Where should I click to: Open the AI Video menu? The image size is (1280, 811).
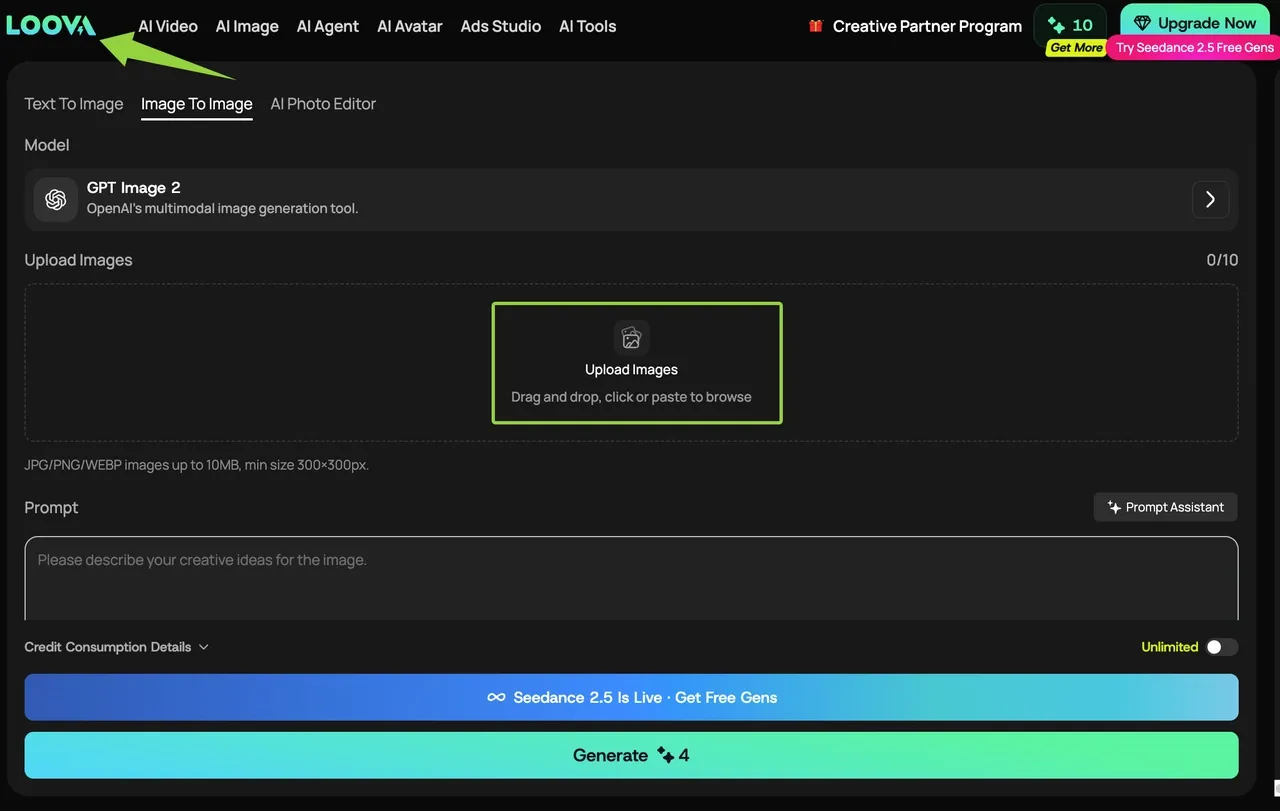(x=168, y=26)
